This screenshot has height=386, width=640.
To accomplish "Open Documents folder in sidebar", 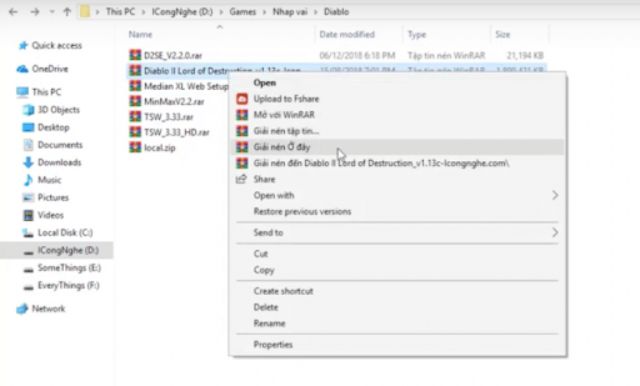I will click(60, 145).
